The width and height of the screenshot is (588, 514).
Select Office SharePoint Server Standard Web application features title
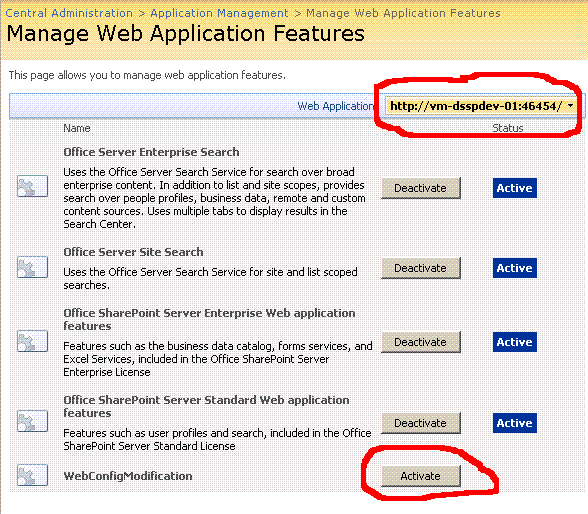(x=206, y=406)
